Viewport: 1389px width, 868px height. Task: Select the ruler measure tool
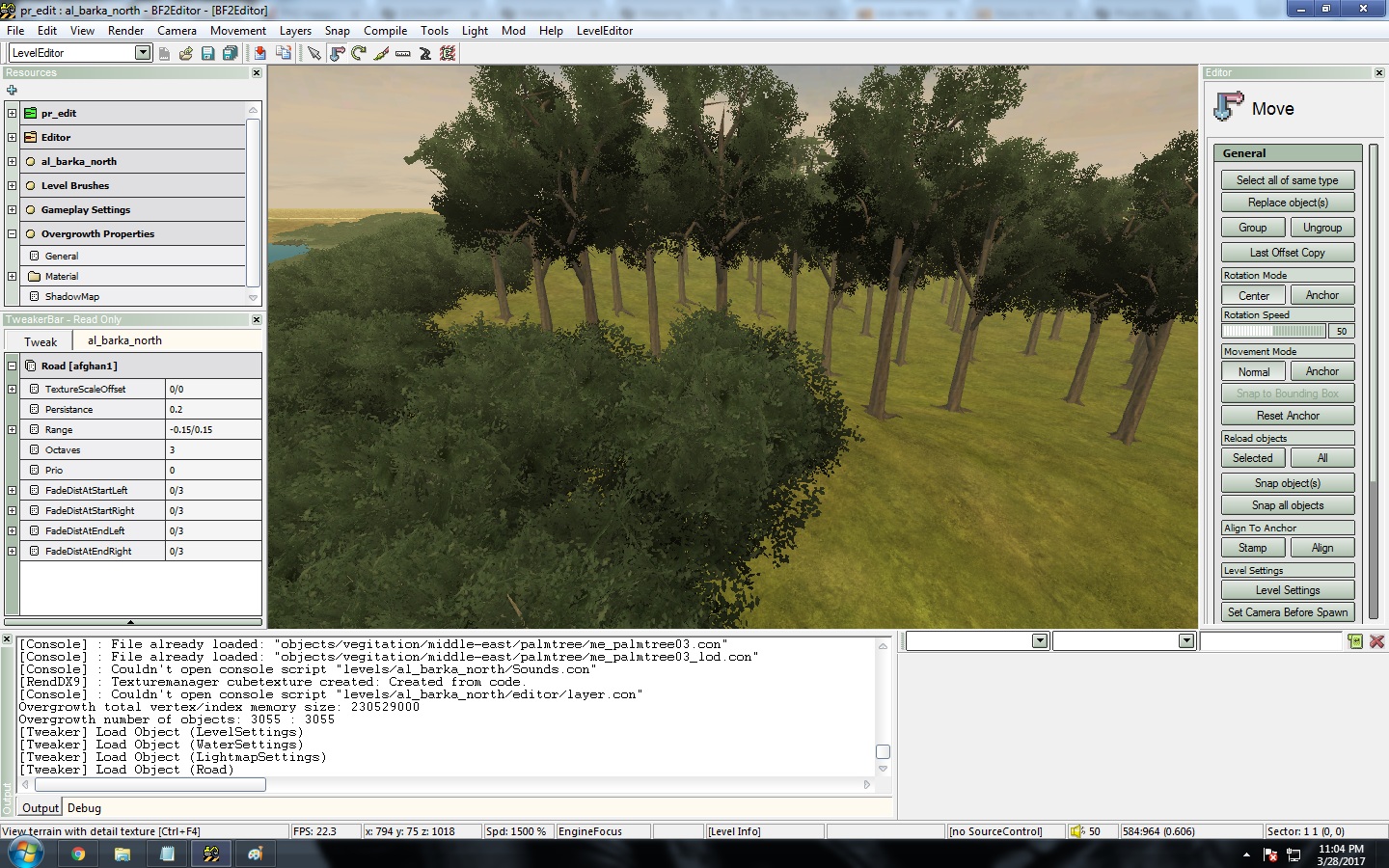[x=403, y=53]
